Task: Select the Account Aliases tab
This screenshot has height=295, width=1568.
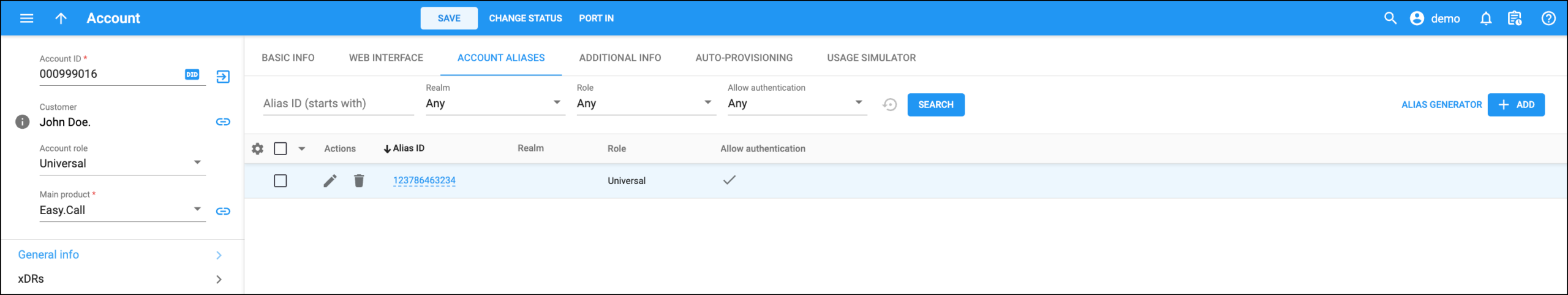Action: [501, 58]
